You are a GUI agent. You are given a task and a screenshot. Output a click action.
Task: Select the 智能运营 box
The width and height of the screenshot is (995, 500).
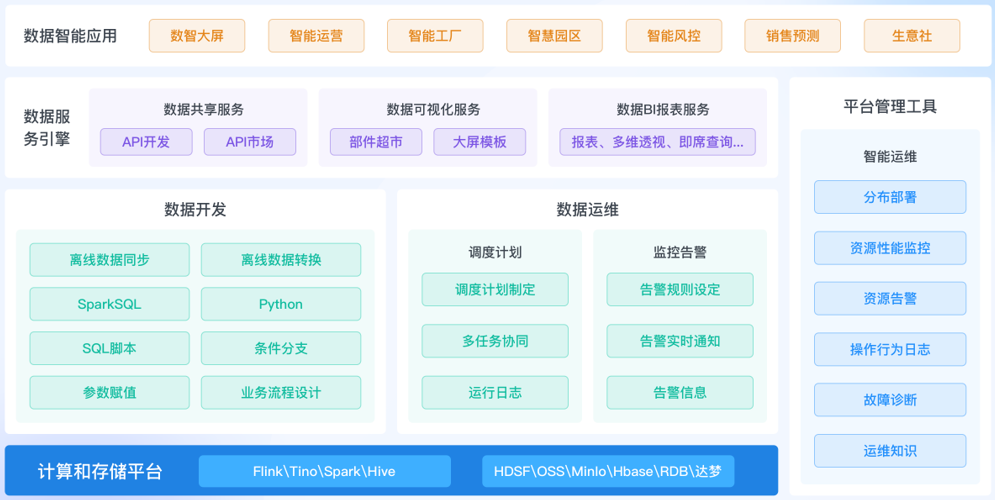(316, 36)
